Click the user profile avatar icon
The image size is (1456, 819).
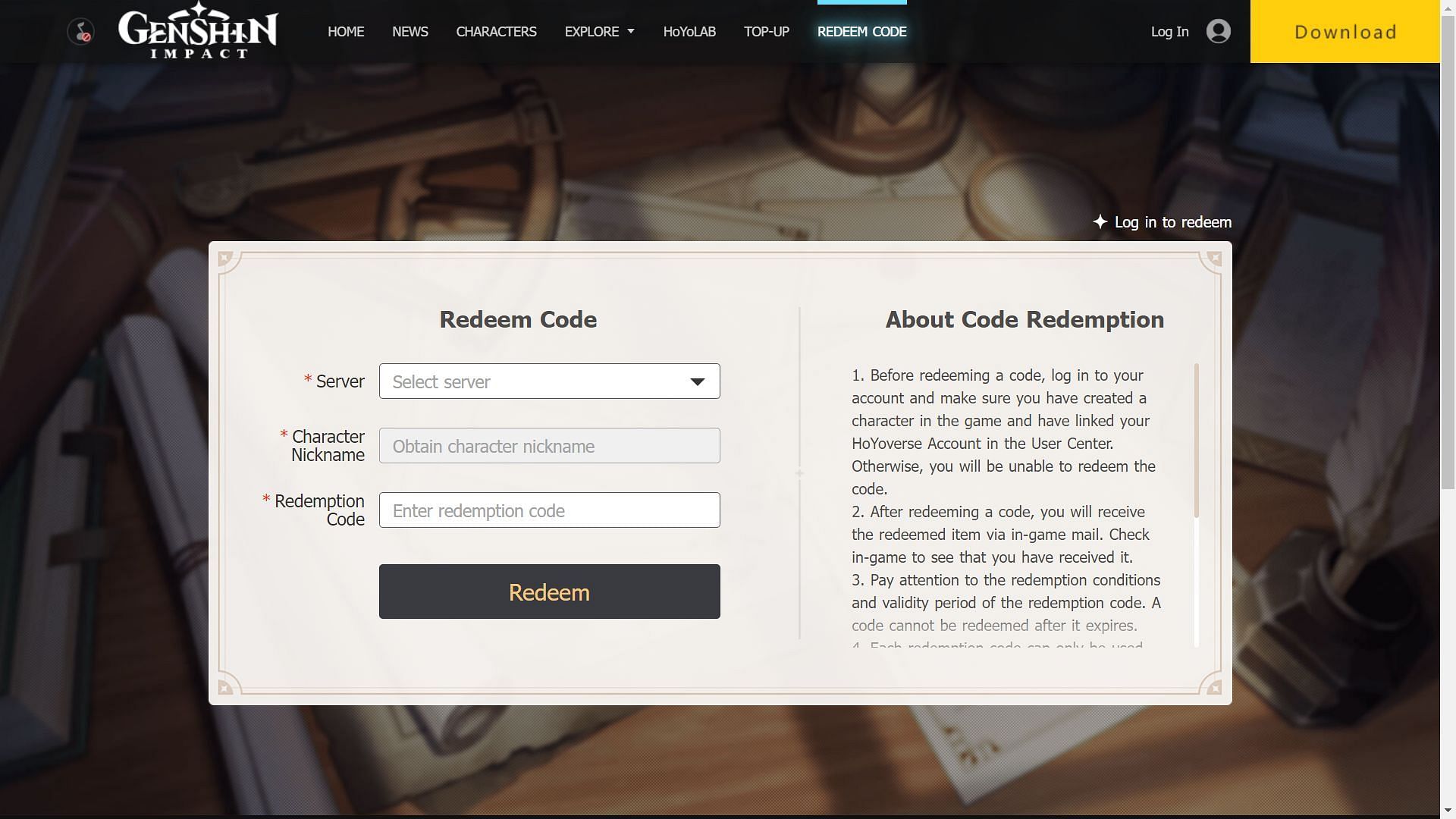pos(1218,30)
